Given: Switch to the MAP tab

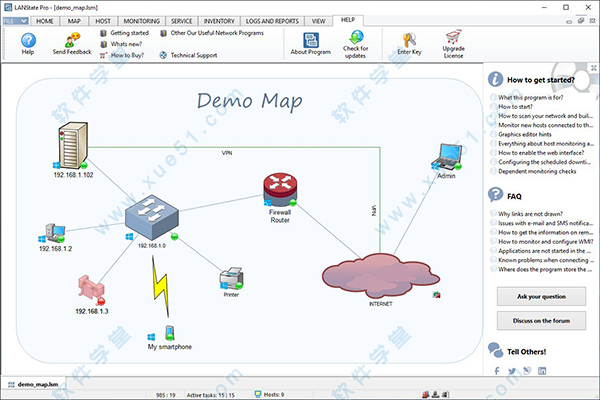Looking at the screenshot, I should point(74,21).
